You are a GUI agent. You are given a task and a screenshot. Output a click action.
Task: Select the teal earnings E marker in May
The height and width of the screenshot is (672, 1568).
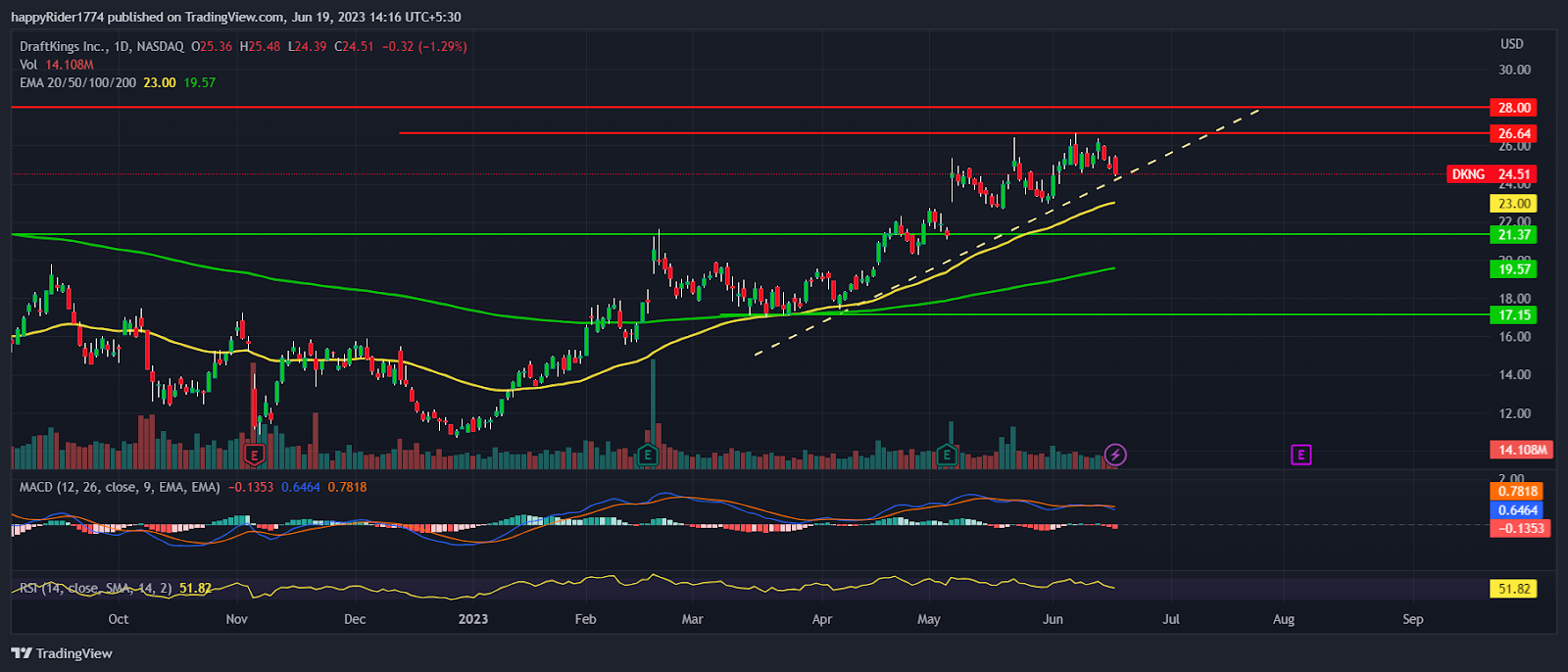[946, 455]
